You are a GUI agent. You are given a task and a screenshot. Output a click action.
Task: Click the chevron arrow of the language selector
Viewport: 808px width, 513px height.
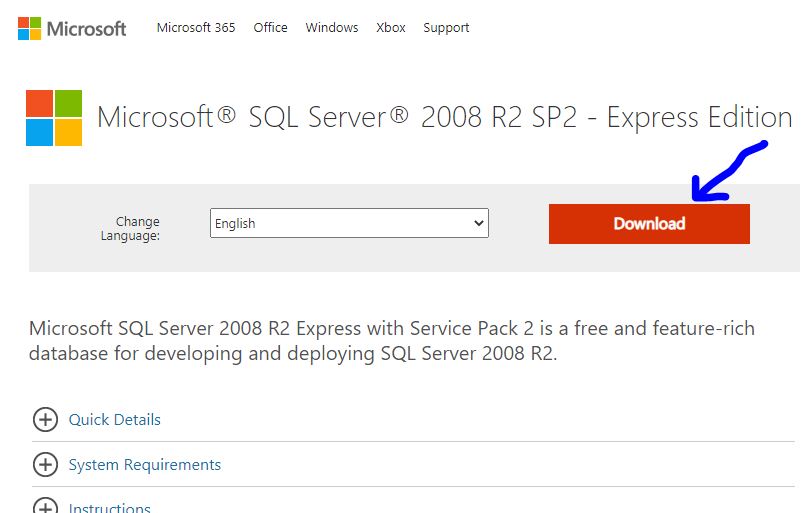click(x=478, y=224)
